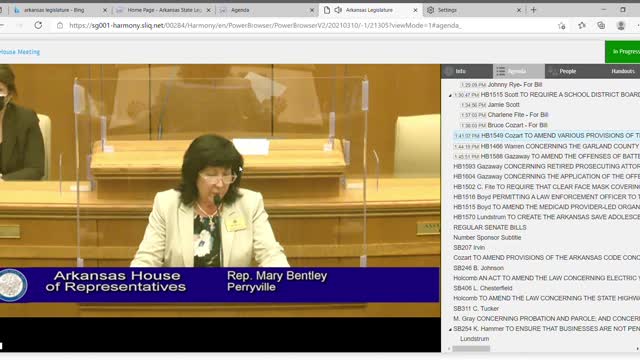
Task: Click the agenda horizontal scrollbar thumb
Action: pyautogui.click(x=471, y=349)
